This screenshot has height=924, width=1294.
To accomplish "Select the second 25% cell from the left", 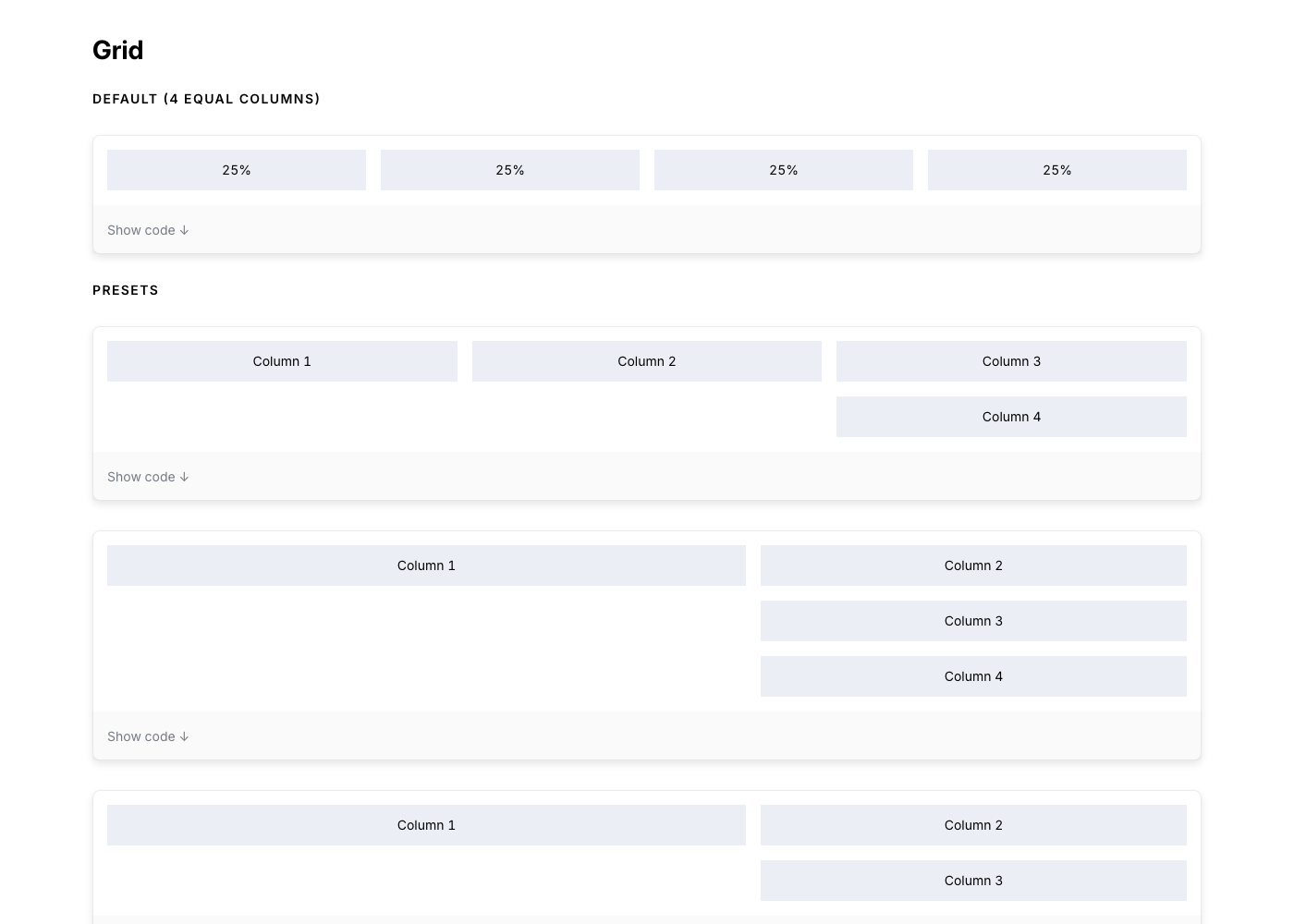I will point(510,170).
